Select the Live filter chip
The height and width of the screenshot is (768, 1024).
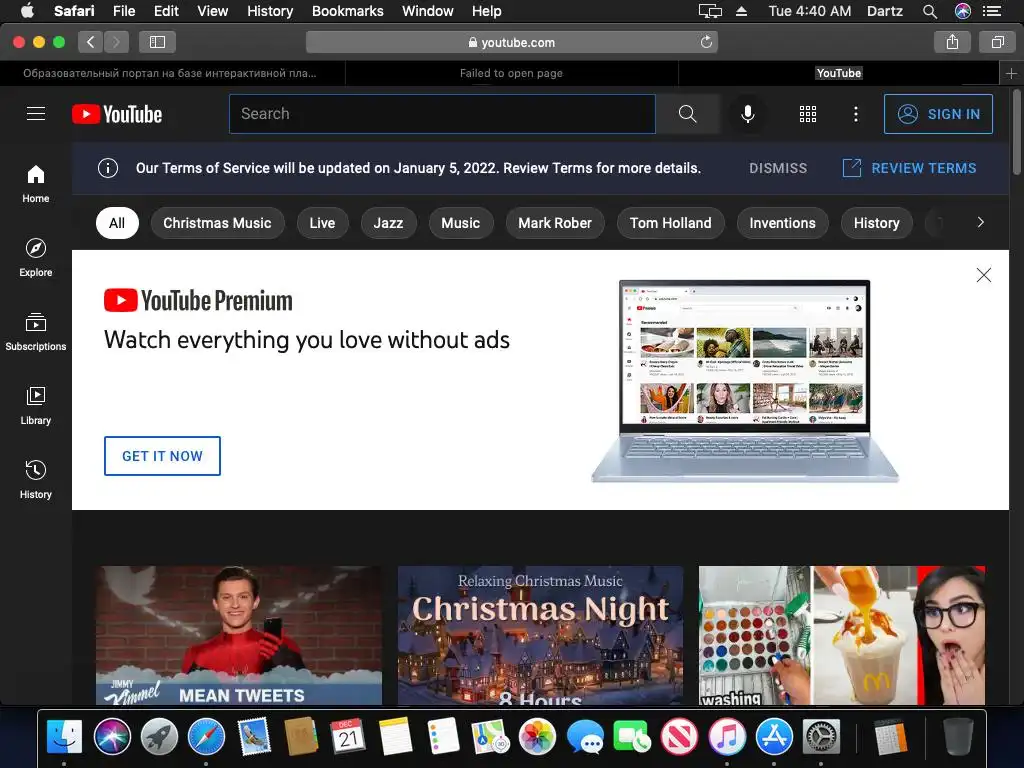pos(322,223)
